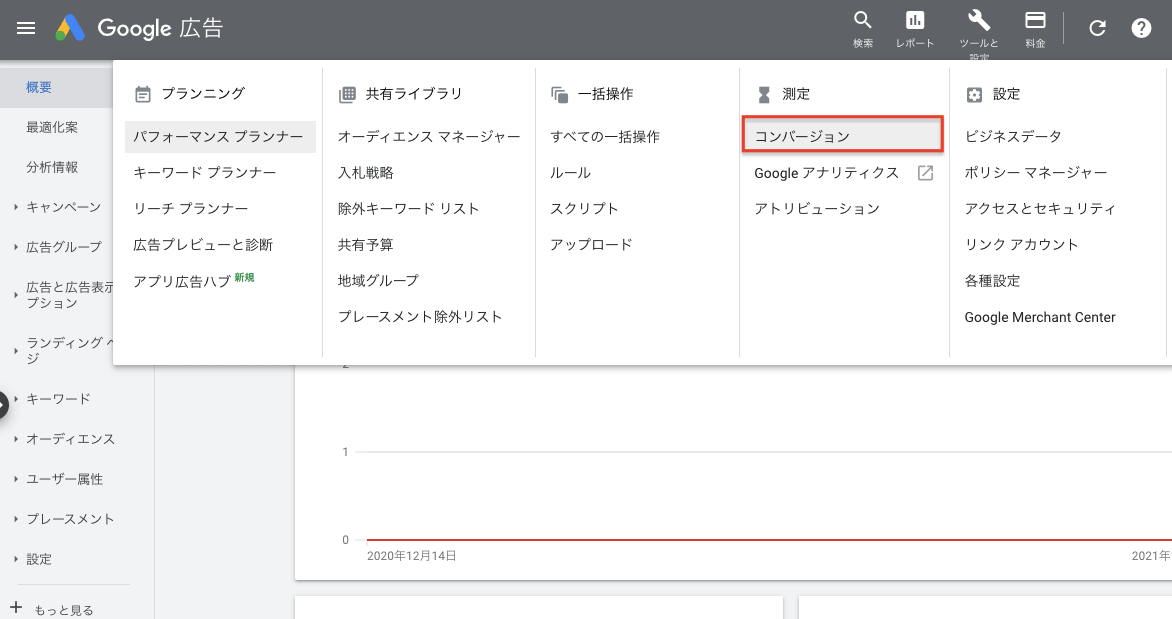The image size is (1172, 619).
Task: Open アップロード under 一括操作
Action: pos(591,244)
